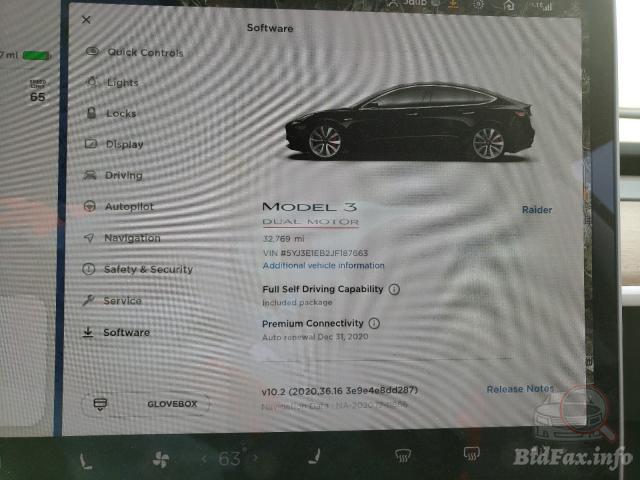Tap the speed limit 65 sign
Screen dimensions: 640x480
click(x=38, y=91)
